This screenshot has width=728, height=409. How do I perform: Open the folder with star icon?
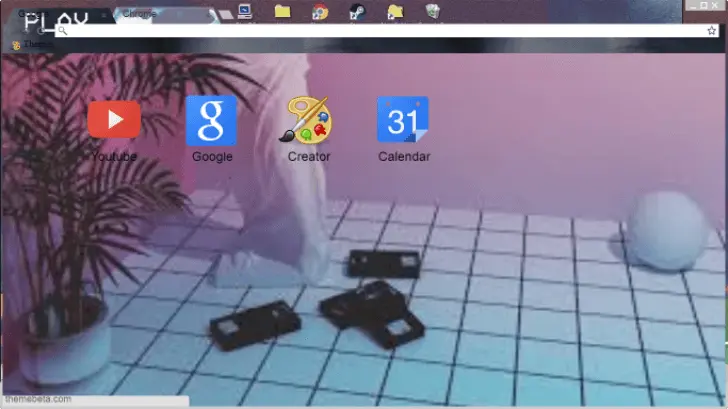coord(395,11)
